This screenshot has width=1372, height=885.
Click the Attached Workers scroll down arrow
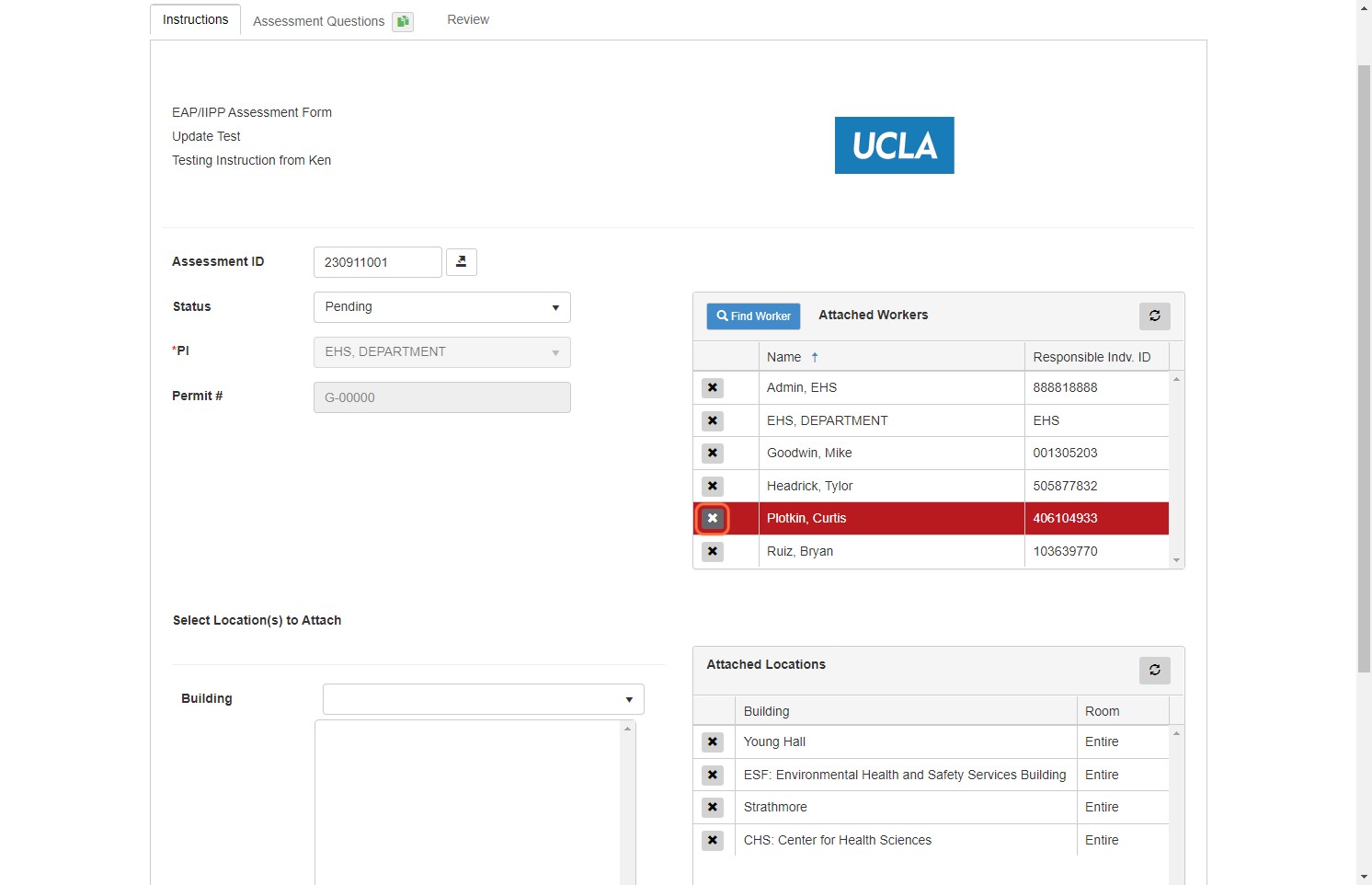(x=1177, y=560)
